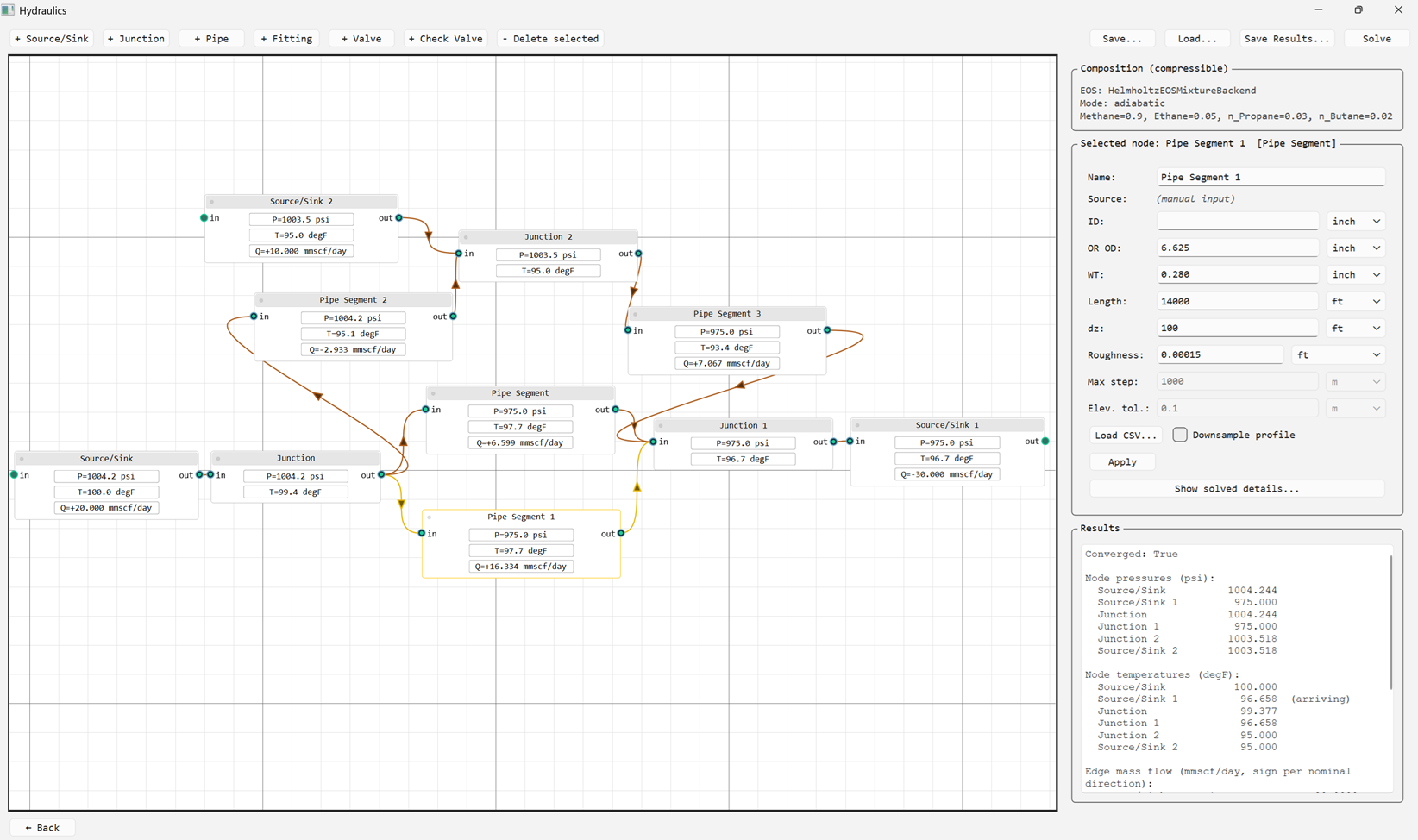The width and height of the screenshot is (1418, 840).
Task: Click the Junction 2 out port
Action: click(638, 254)
